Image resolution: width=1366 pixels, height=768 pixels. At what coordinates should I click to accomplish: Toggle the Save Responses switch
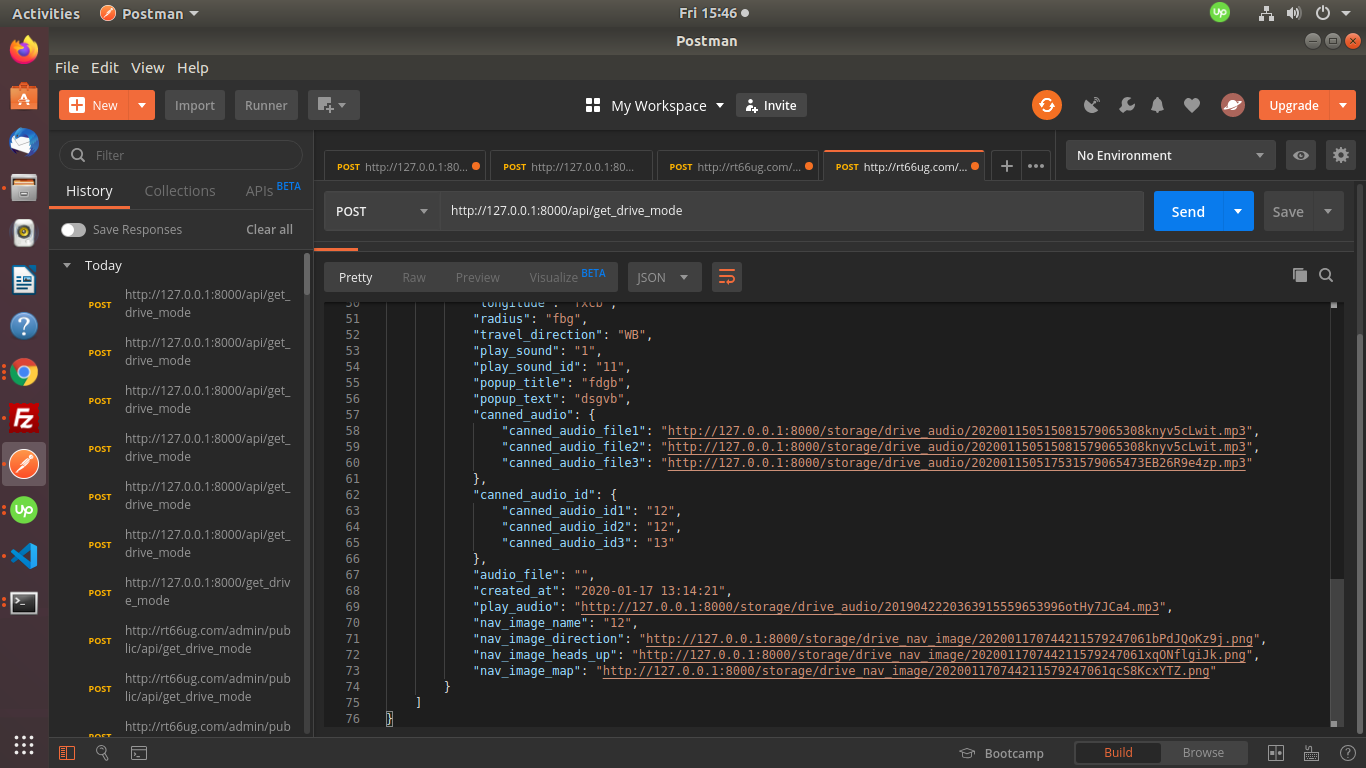tap(73, 230)
